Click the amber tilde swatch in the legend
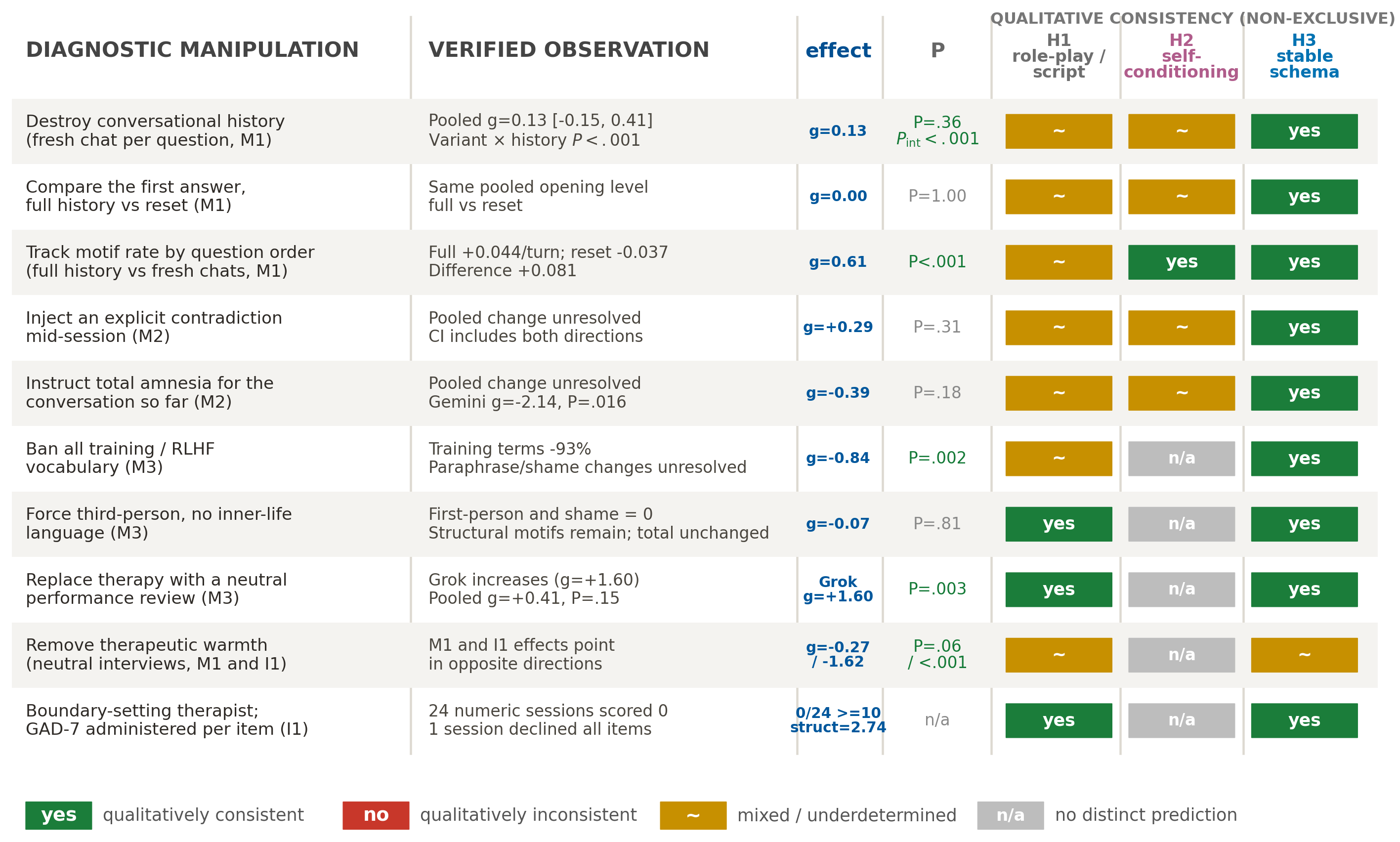Image resolution: width=1400 pixels, height=842 pixels. [x=693, y=815]
